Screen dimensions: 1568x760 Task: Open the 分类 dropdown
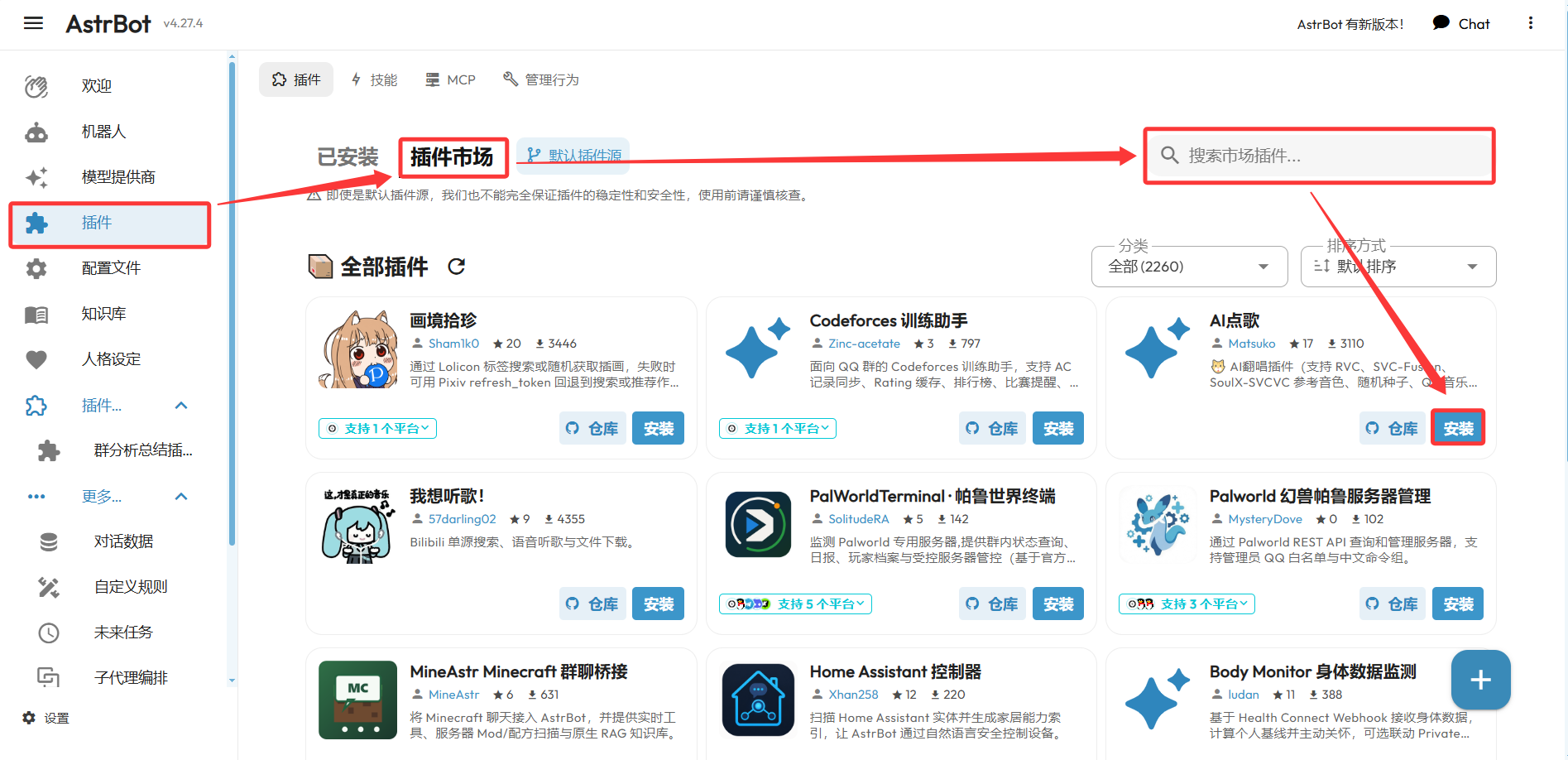1189,267
